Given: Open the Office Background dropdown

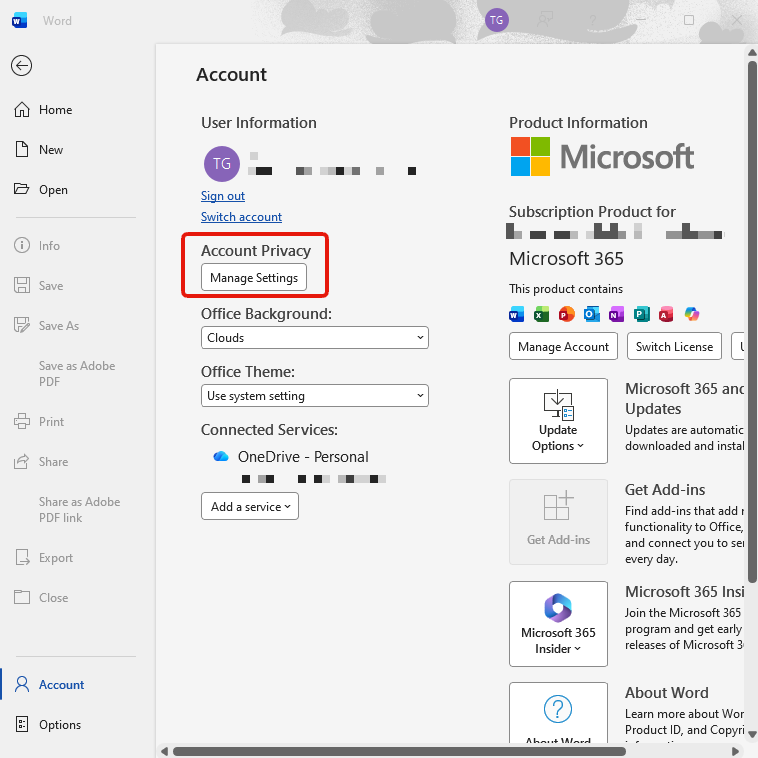Looking at the screenshot, I should 315,337.
